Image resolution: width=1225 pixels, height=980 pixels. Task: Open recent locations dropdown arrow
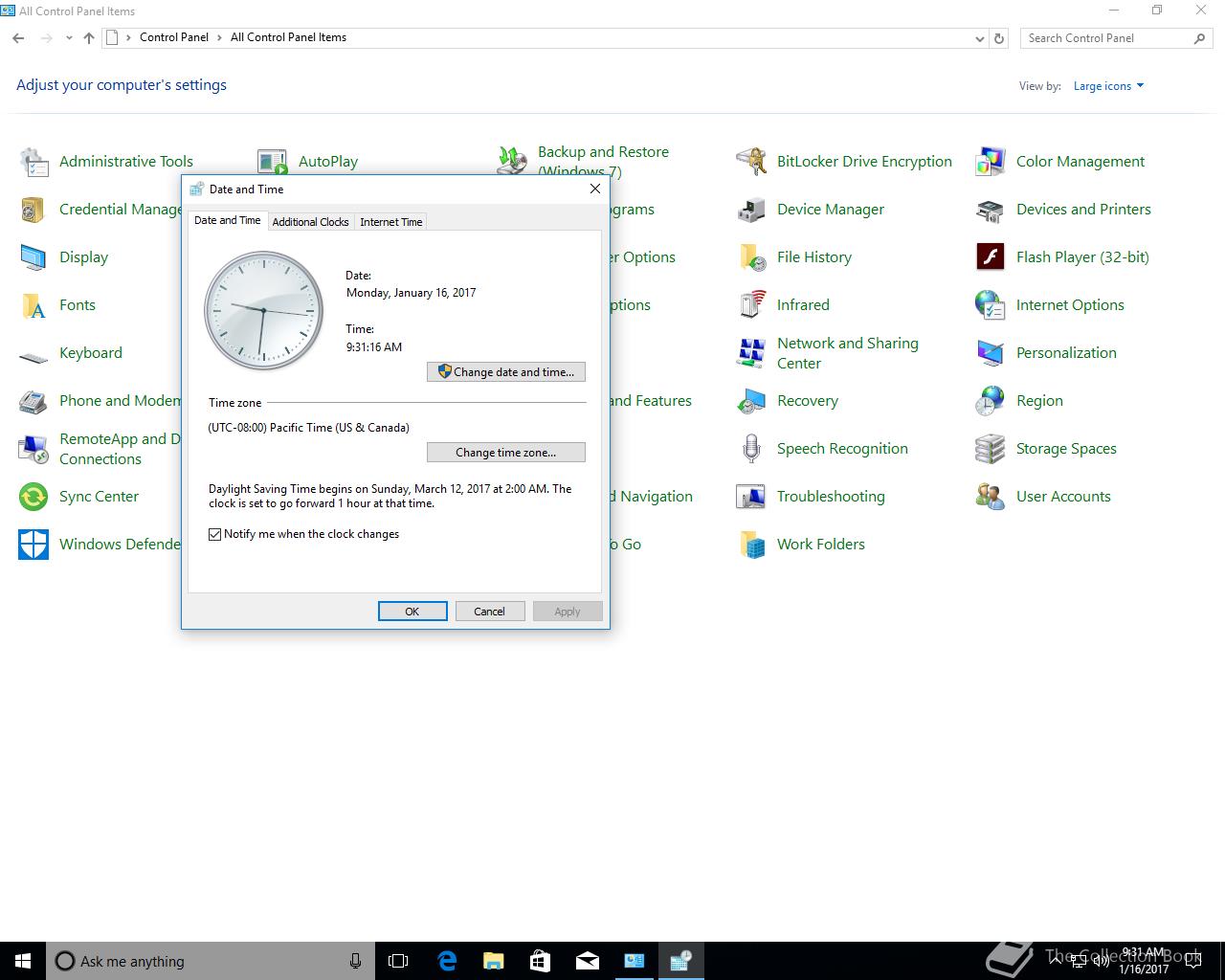click(x=69, y=38)
